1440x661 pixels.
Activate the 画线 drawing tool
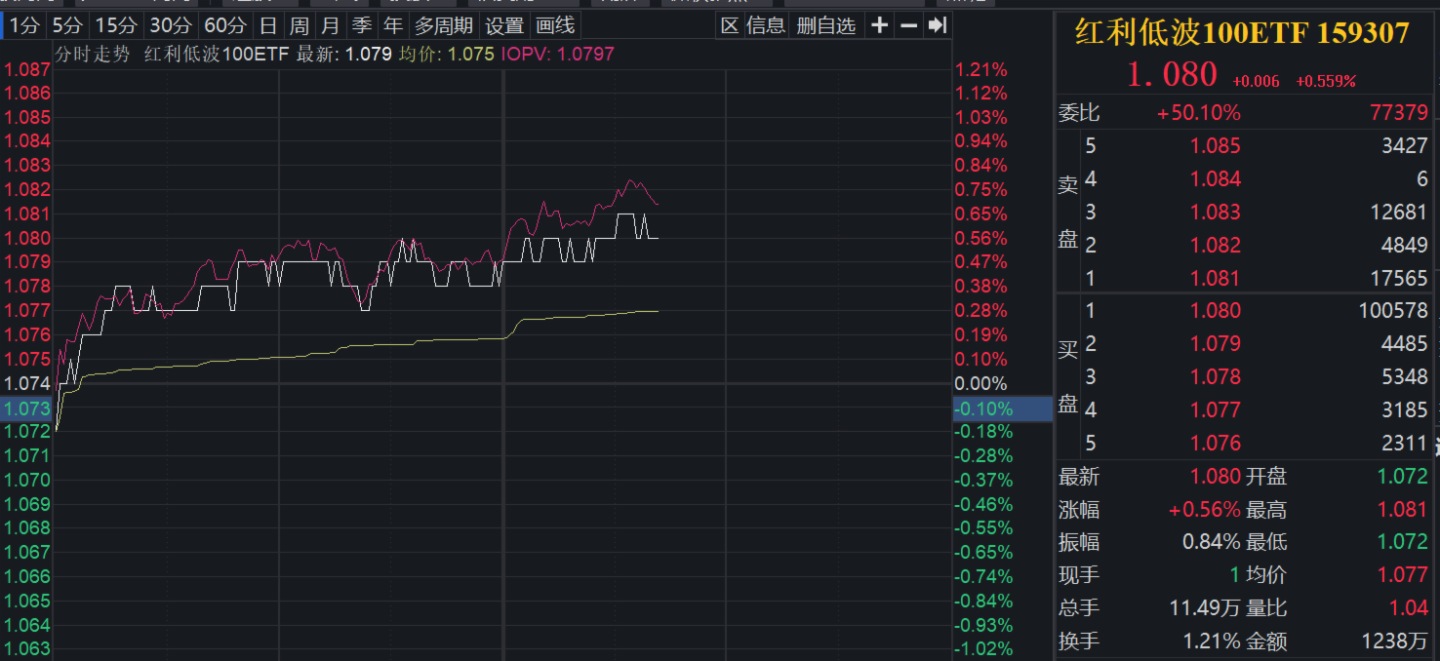pos(555,26)
